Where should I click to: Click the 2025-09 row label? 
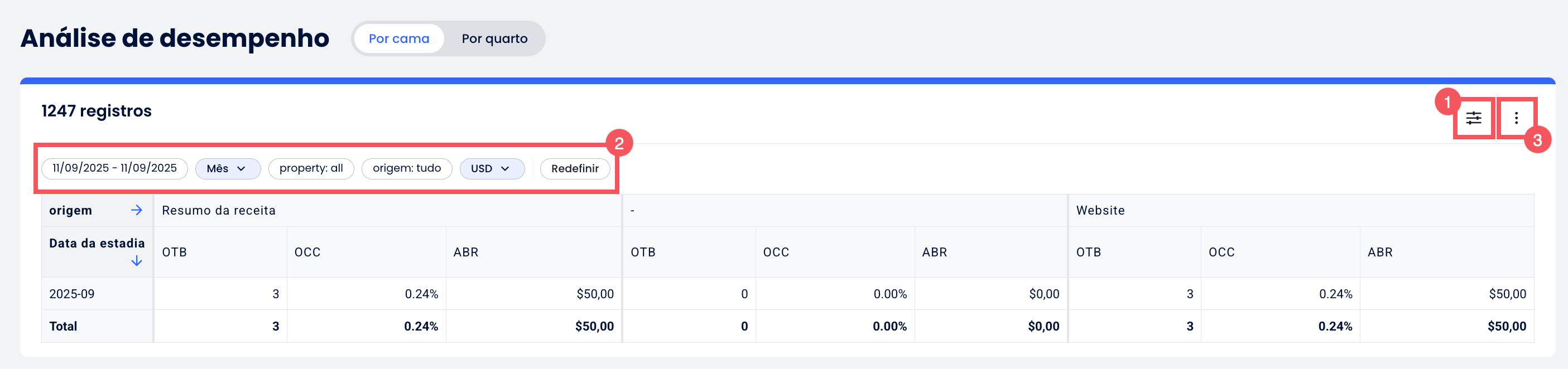pyautogui.click(x=72, y=294)
